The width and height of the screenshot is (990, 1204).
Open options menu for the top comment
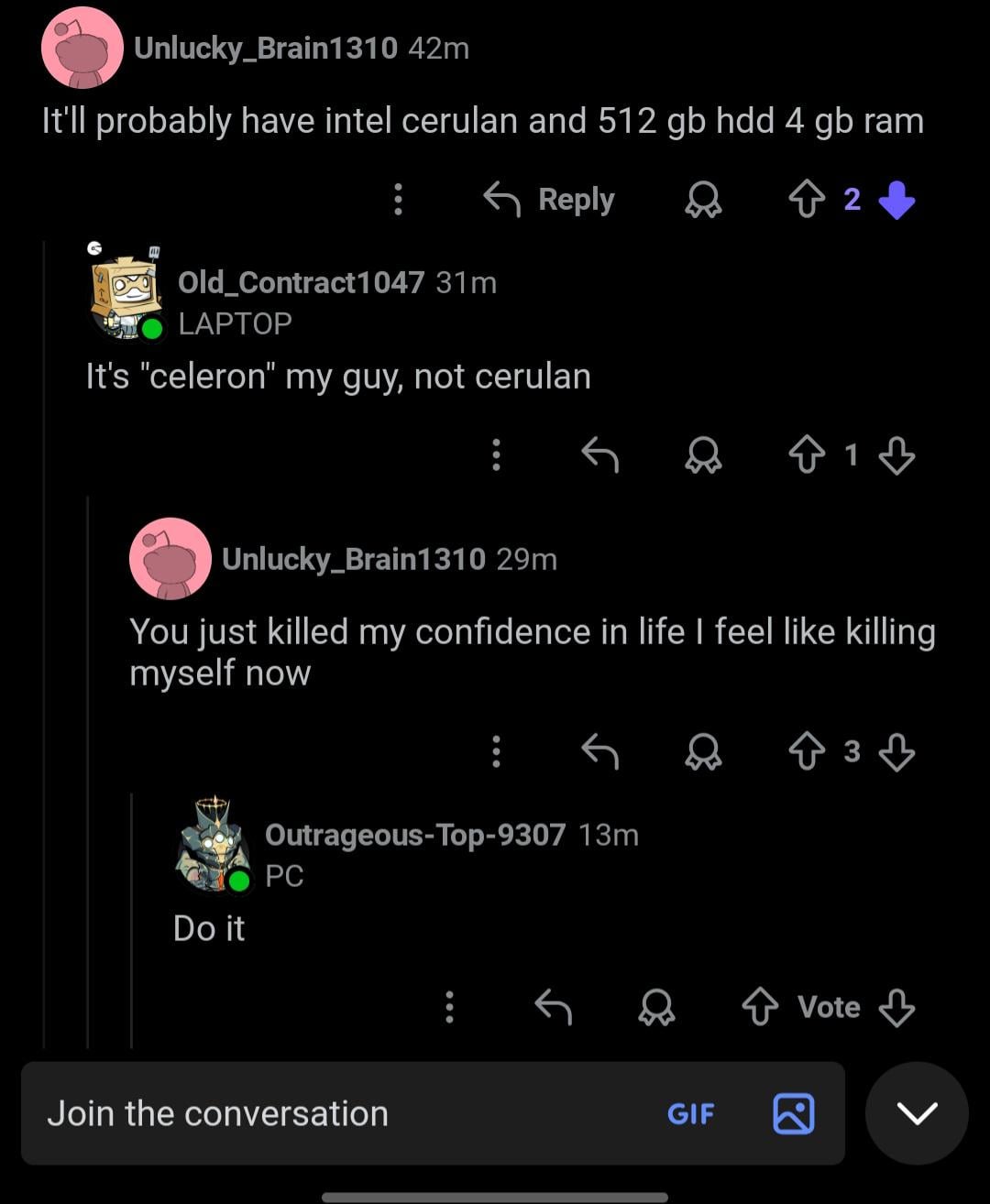[x=398, y=200]
